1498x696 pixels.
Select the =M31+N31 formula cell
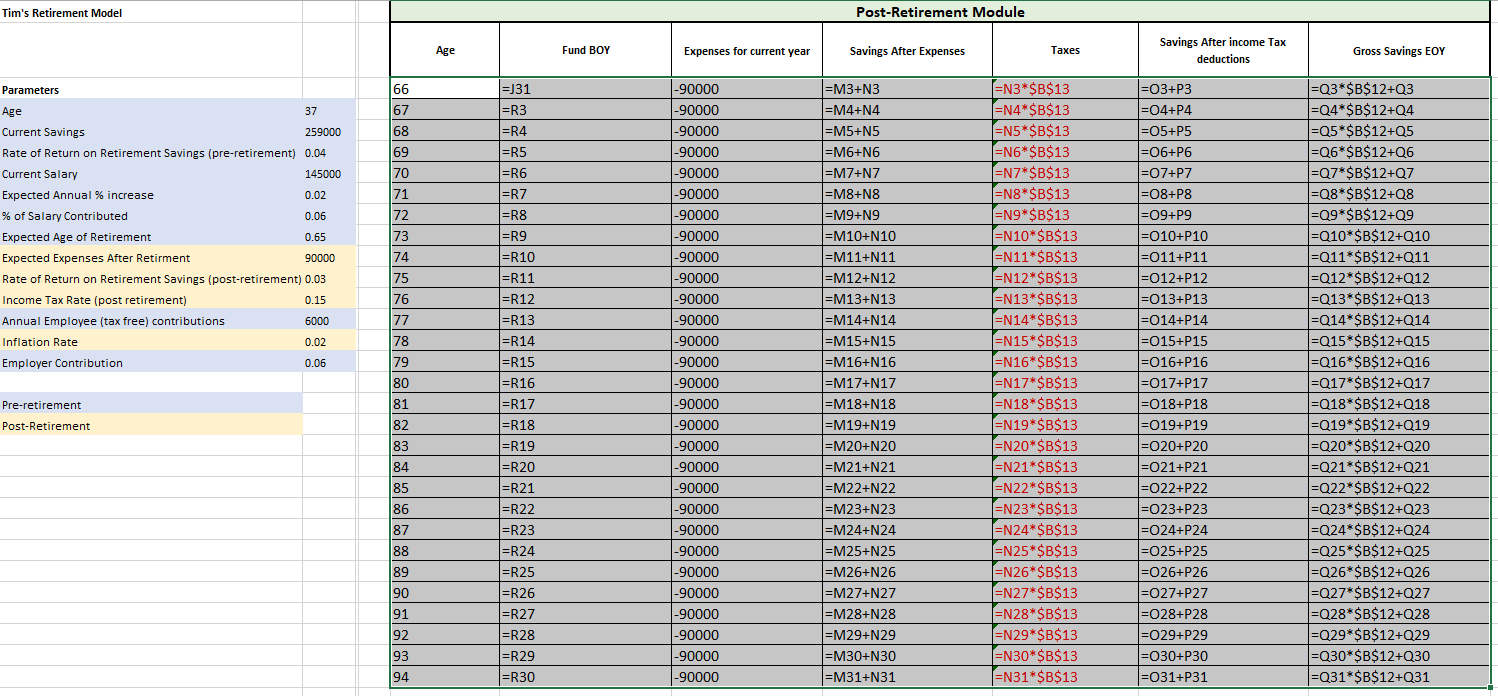pyautogui.click(x=907, y=677)
